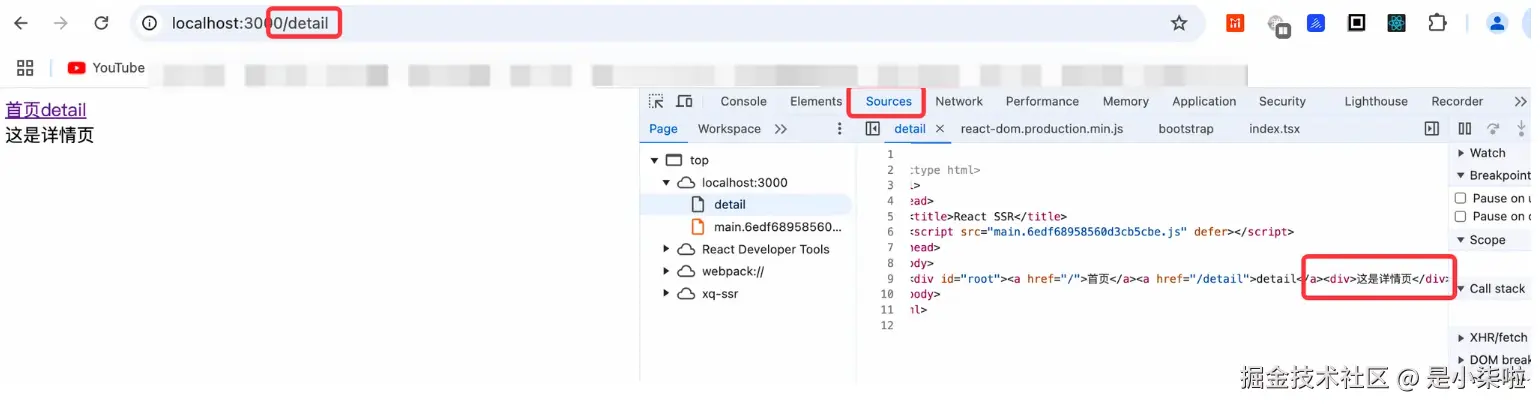Viewport: 1540px width, 406px height.
Task: Open the orange M extension
Action: (1235, 23)
